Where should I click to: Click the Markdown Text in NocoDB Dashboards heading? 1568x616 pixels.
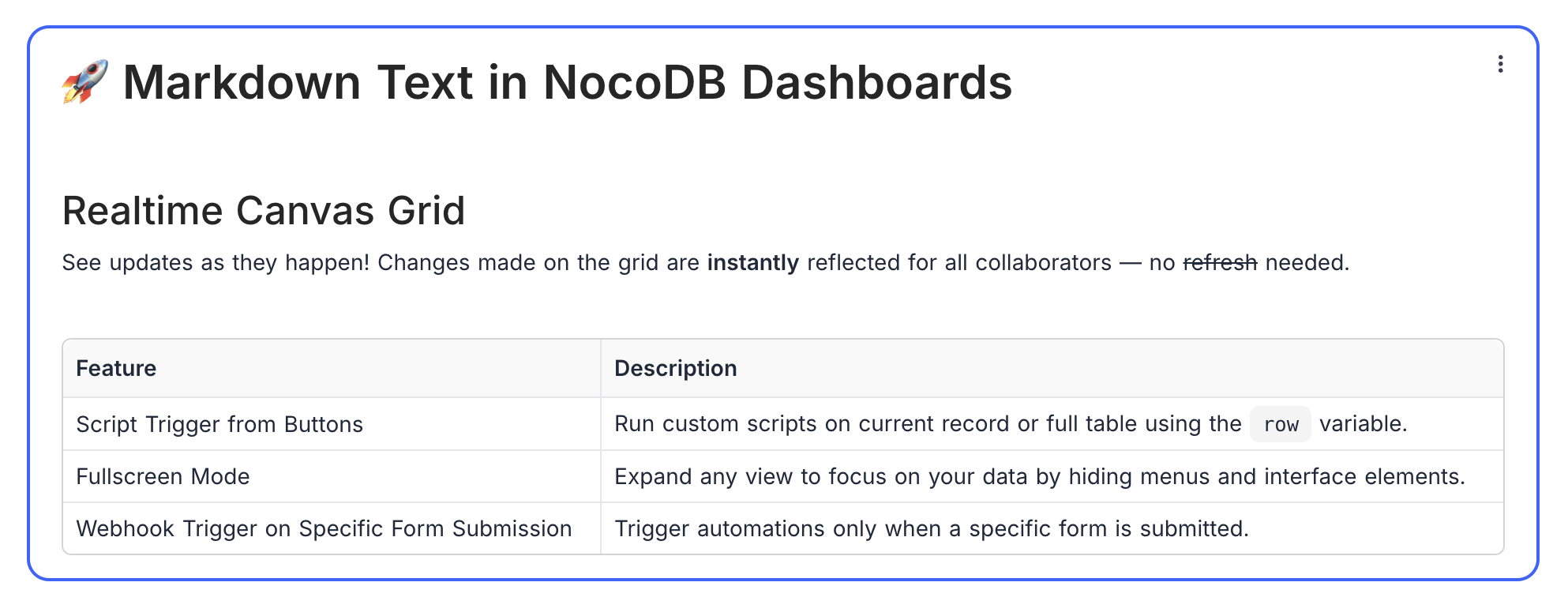567,82
